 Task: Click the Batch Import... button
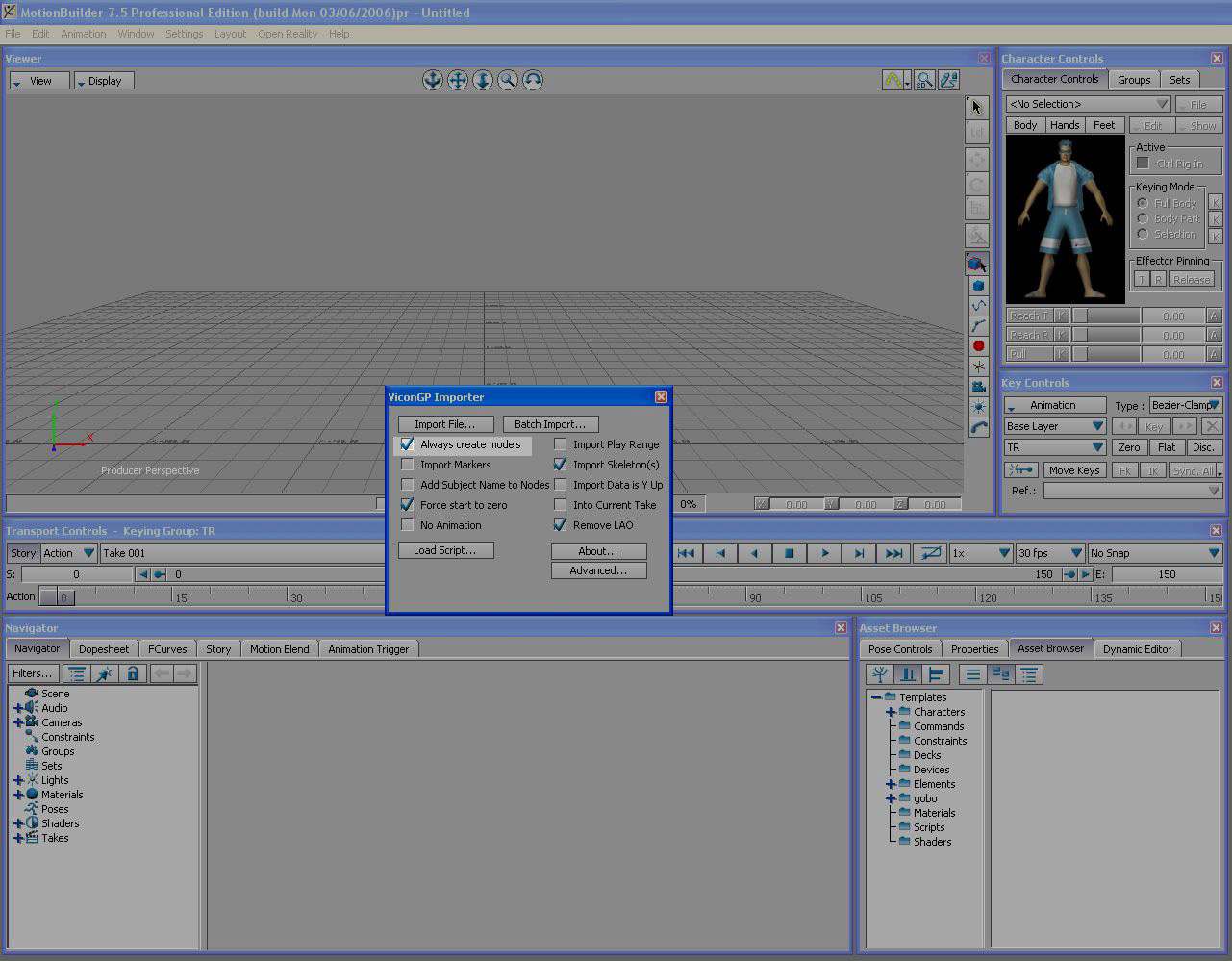click(x=550, y=424)
